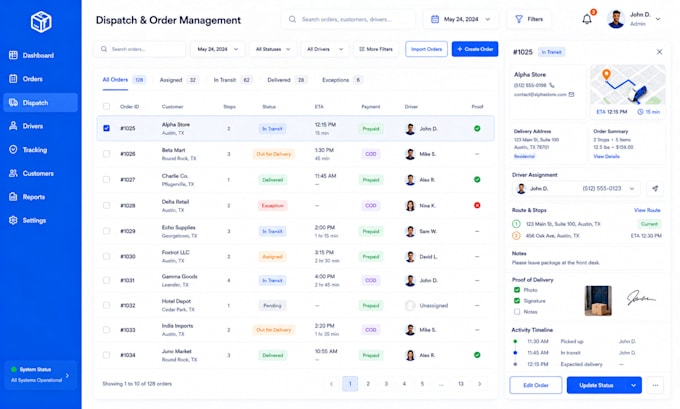The image size is (680, 409).
Task: Open the All Drivers dropdown
Action: point(325,49)
